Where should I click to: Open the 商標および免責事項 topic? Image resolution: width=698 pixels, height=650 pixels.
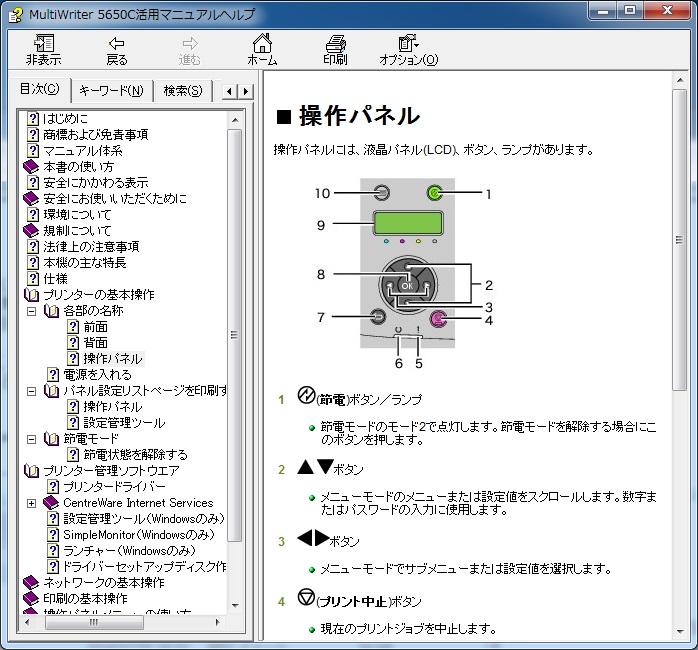(95, 134)
